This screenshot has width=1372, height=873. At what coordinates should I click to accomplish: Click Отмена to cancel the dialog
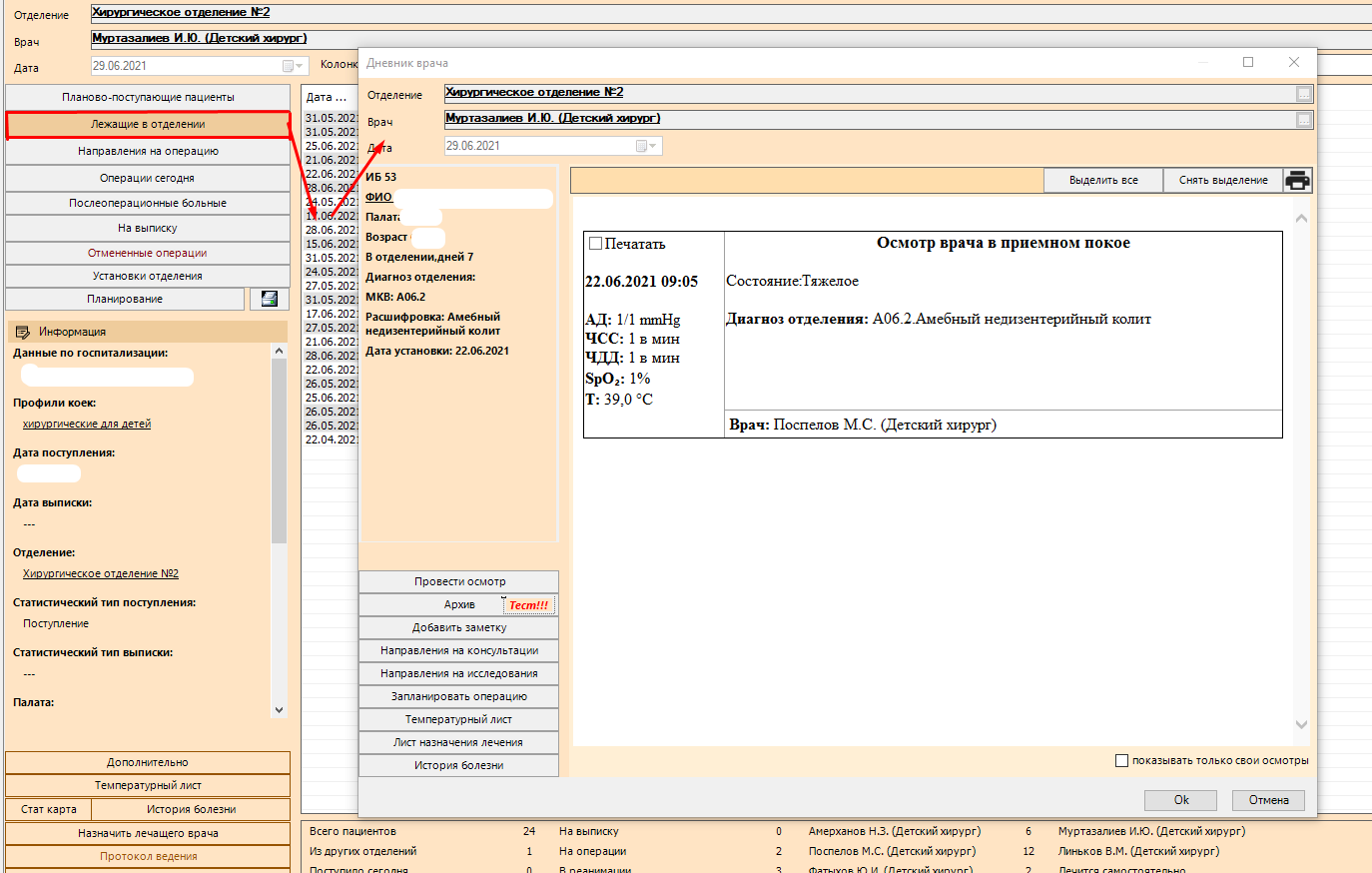(1268, 800)
